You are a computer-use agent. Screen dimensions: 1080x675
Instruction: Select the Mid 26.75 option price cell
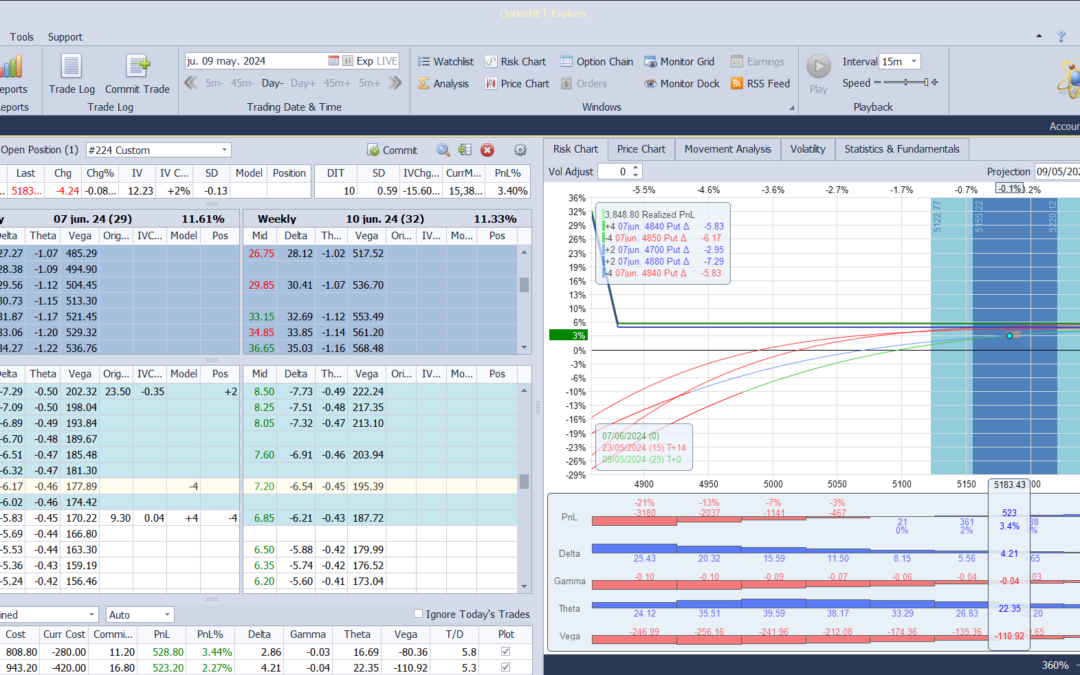pos(261,253)
